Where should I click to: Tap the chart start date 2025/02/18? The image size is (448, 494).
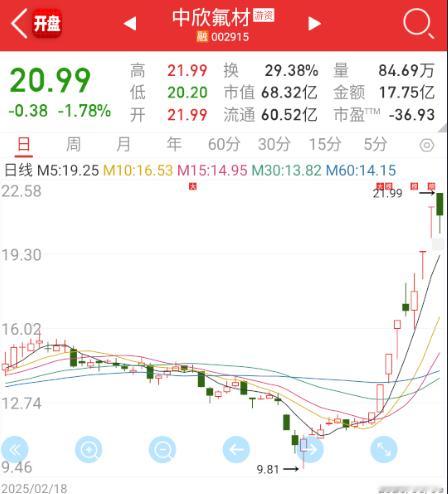point(34,489)
